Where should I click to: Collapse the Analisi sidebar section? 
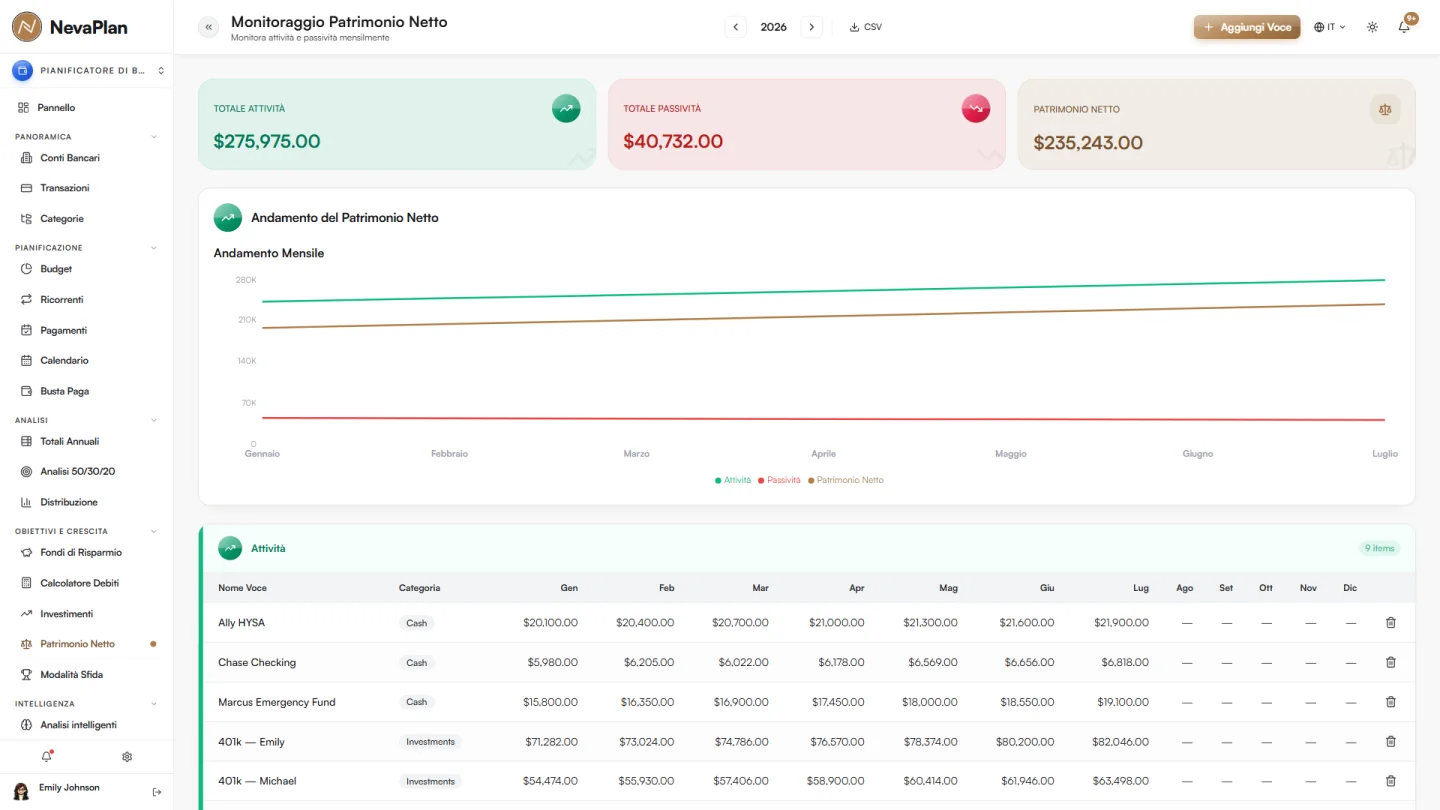153,420
